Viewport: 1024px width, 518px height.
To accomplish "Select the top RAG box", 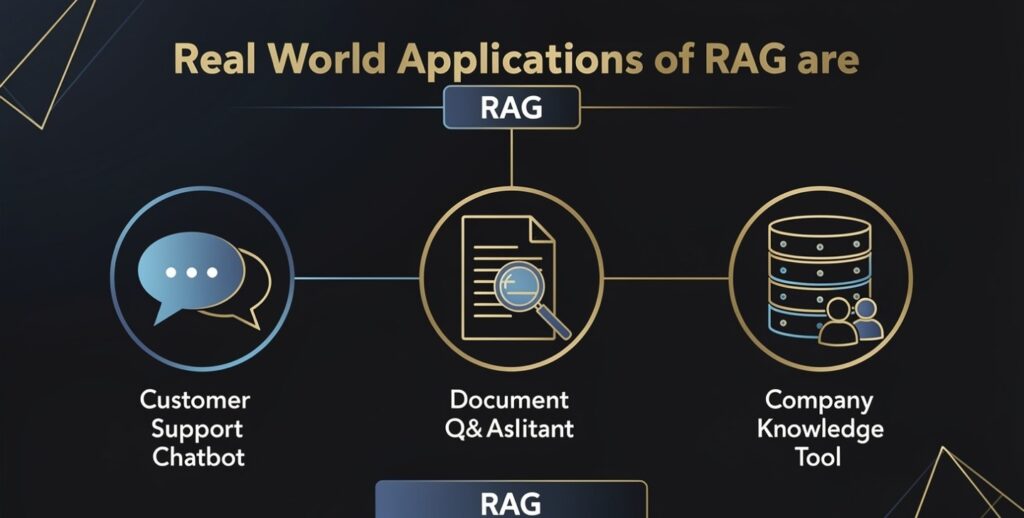I will click(x=511, y=108).
